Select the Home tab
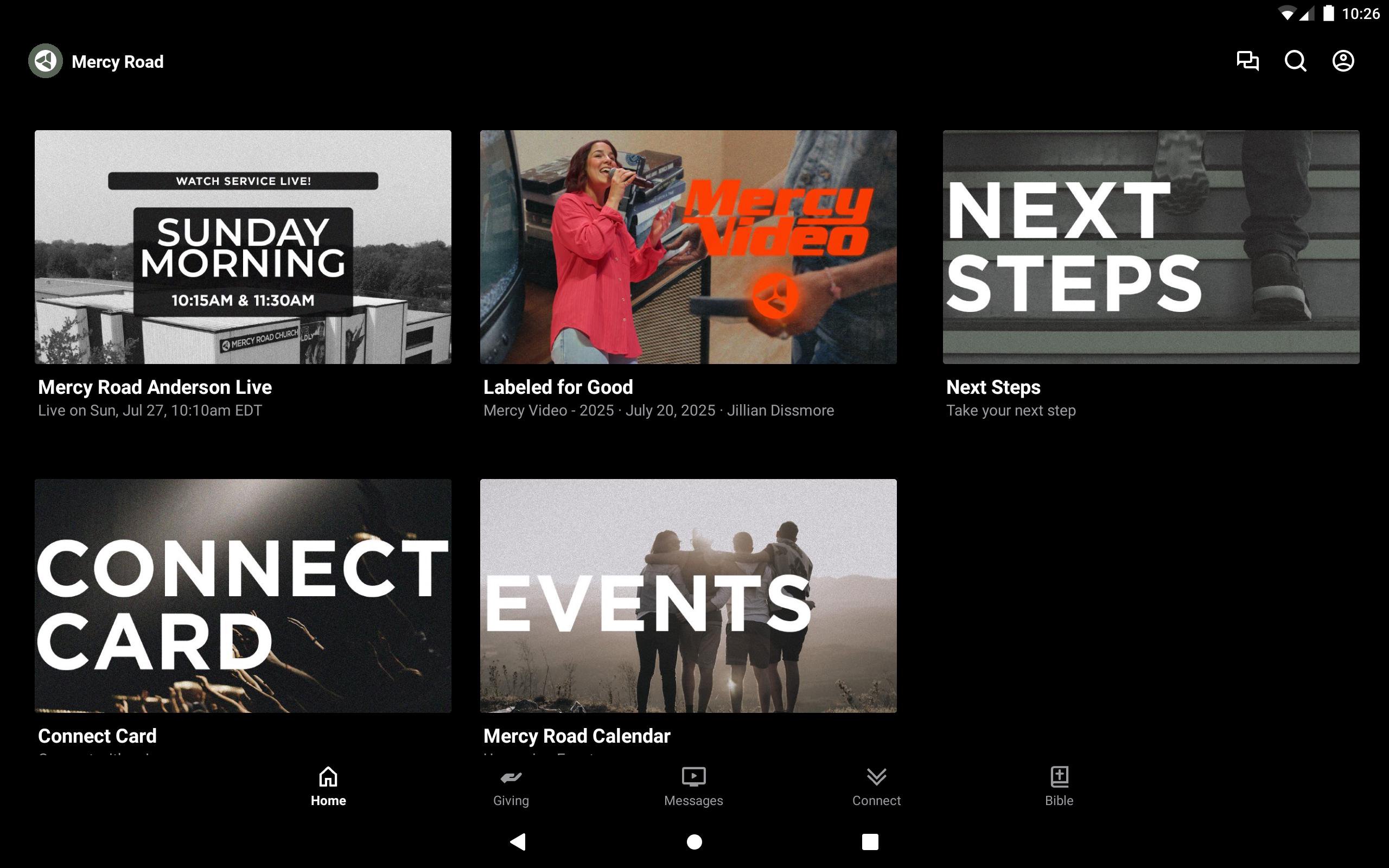Image resolution: width=1389 pixels, height=868 pixels. 328,787
